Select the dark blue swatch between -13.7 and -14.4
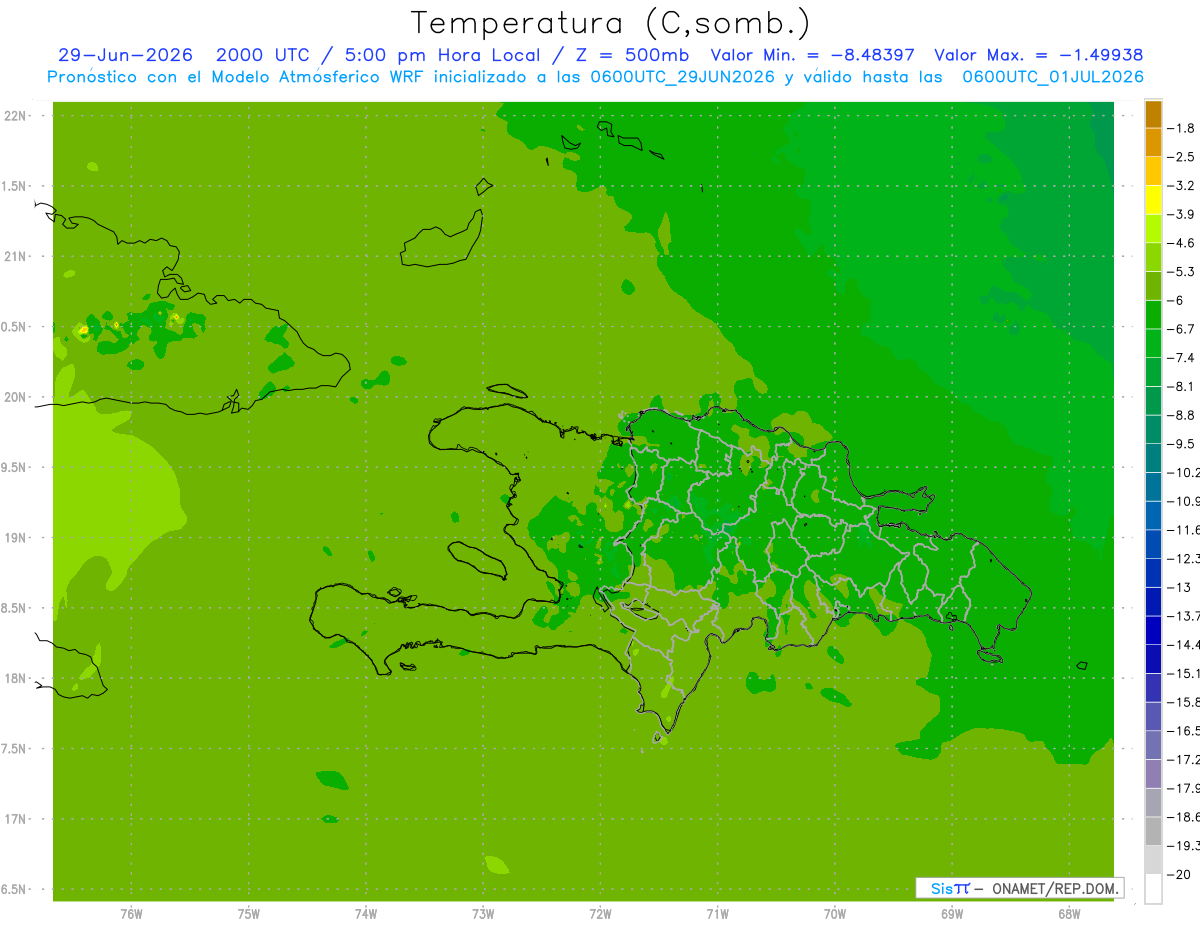 (x=1153, y=630)
